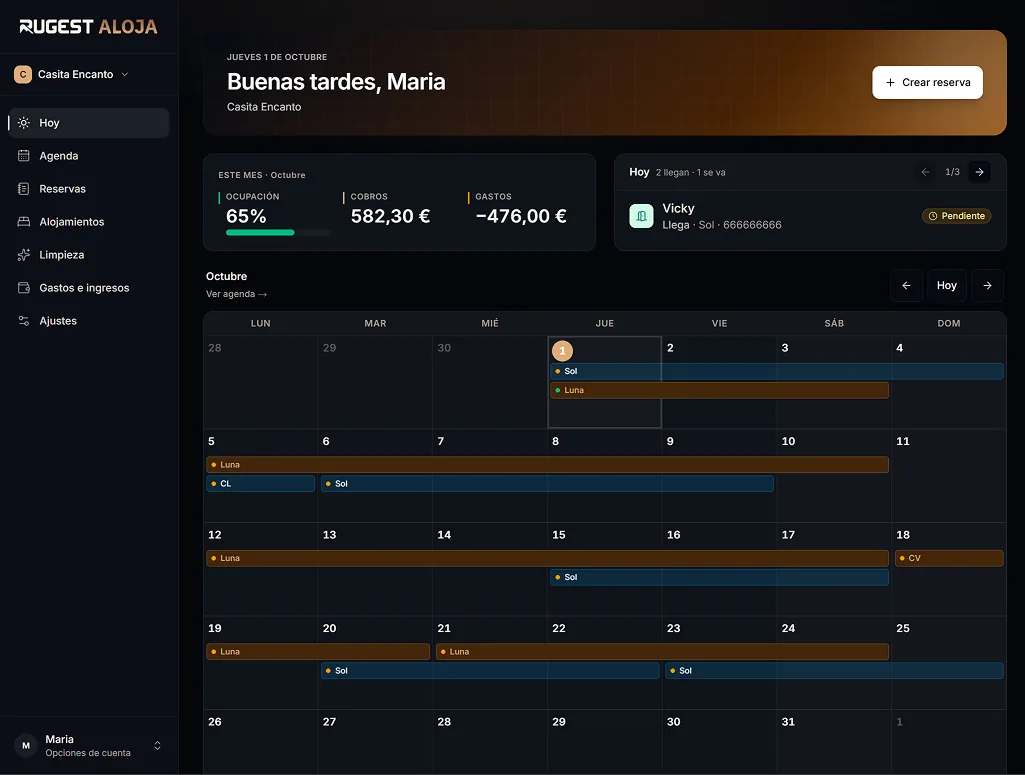1025x775 pixels.
Task: Click the Vicky guest name
Action: [x=679, y=208]
